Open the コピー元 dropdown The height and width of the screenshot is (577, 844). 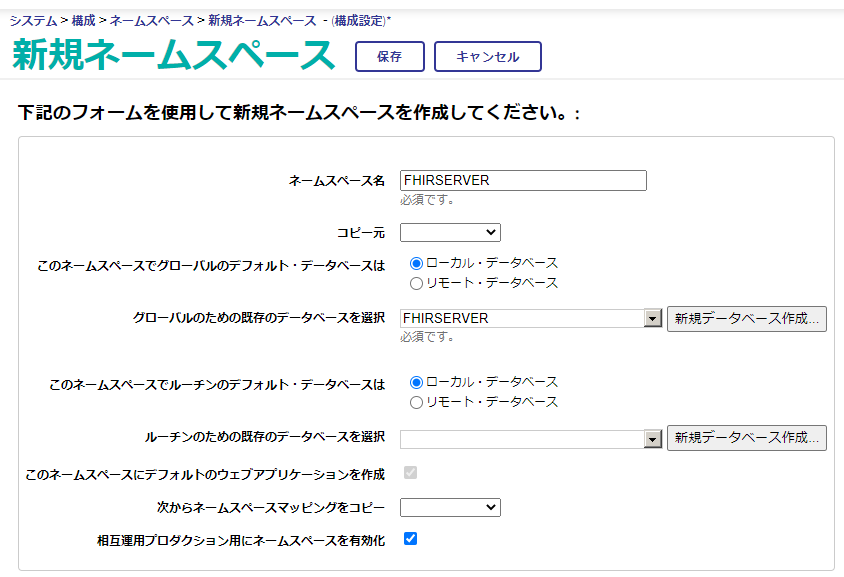(x=450, y=232)
